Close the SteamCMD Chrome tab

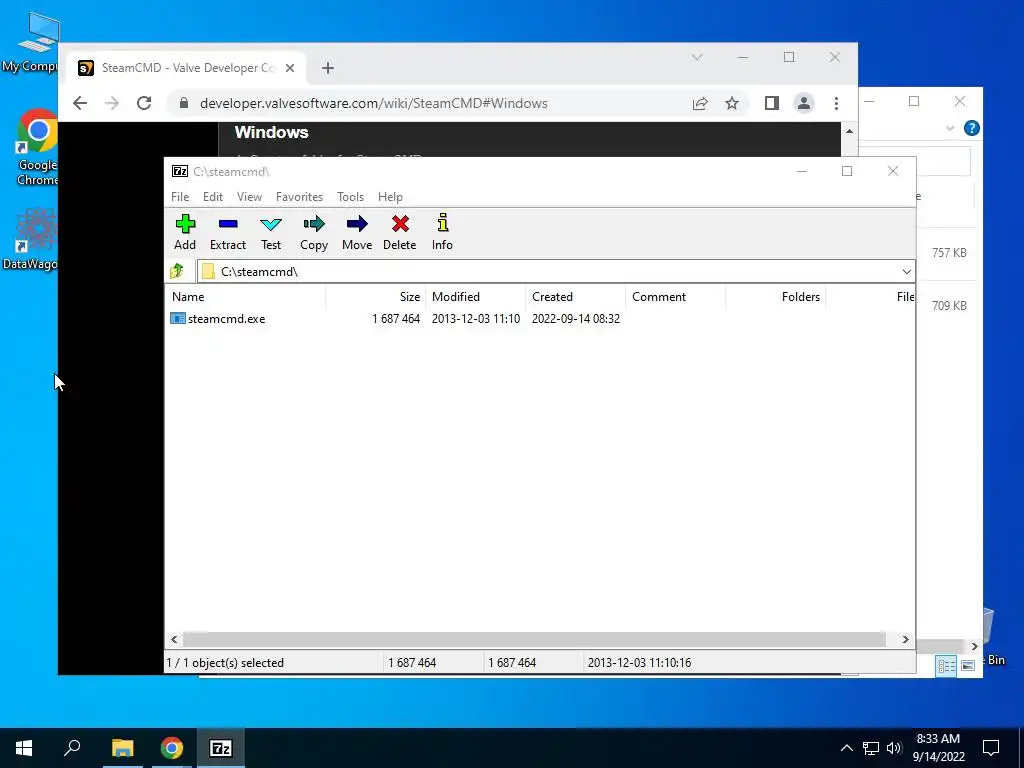290,68
